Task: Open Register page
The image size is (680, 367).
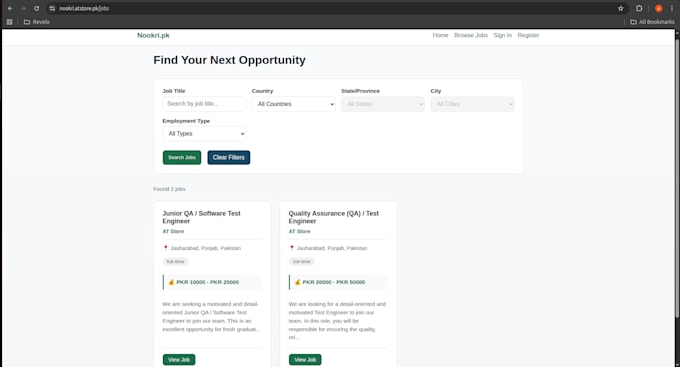Action: click(x=528, y=35)
